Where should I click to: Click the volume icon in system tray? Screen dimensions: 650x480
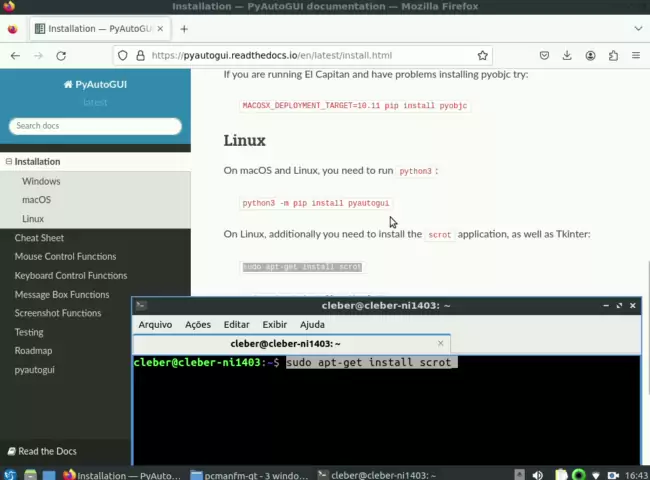point(538,475)
